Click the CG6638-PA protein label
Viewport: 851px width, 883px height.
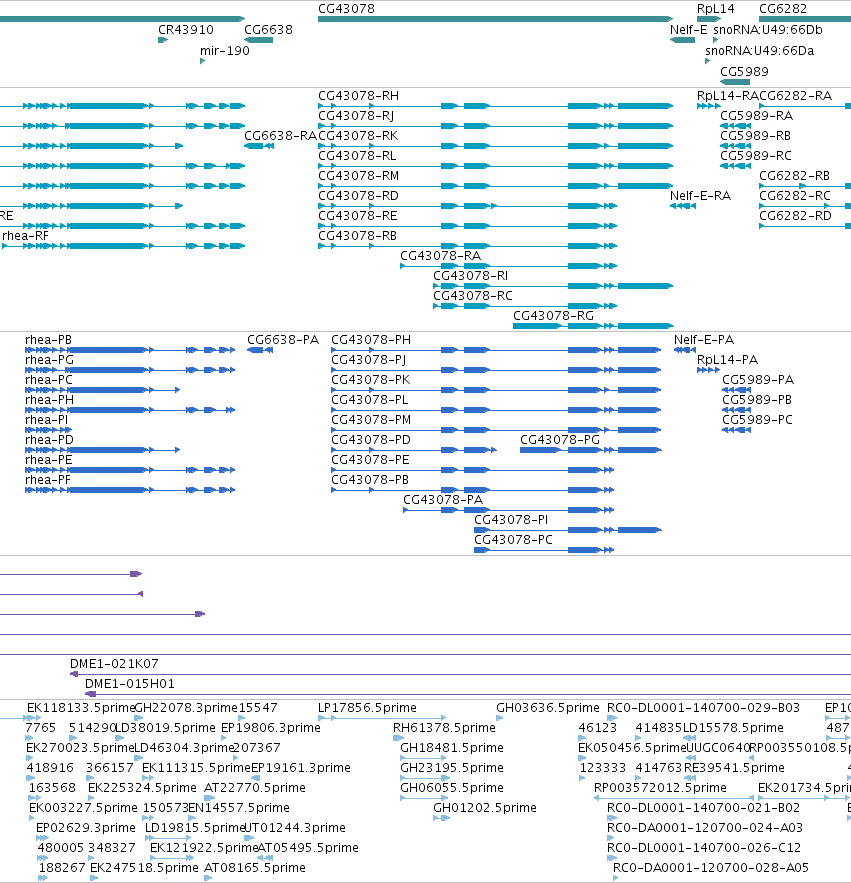283,340
